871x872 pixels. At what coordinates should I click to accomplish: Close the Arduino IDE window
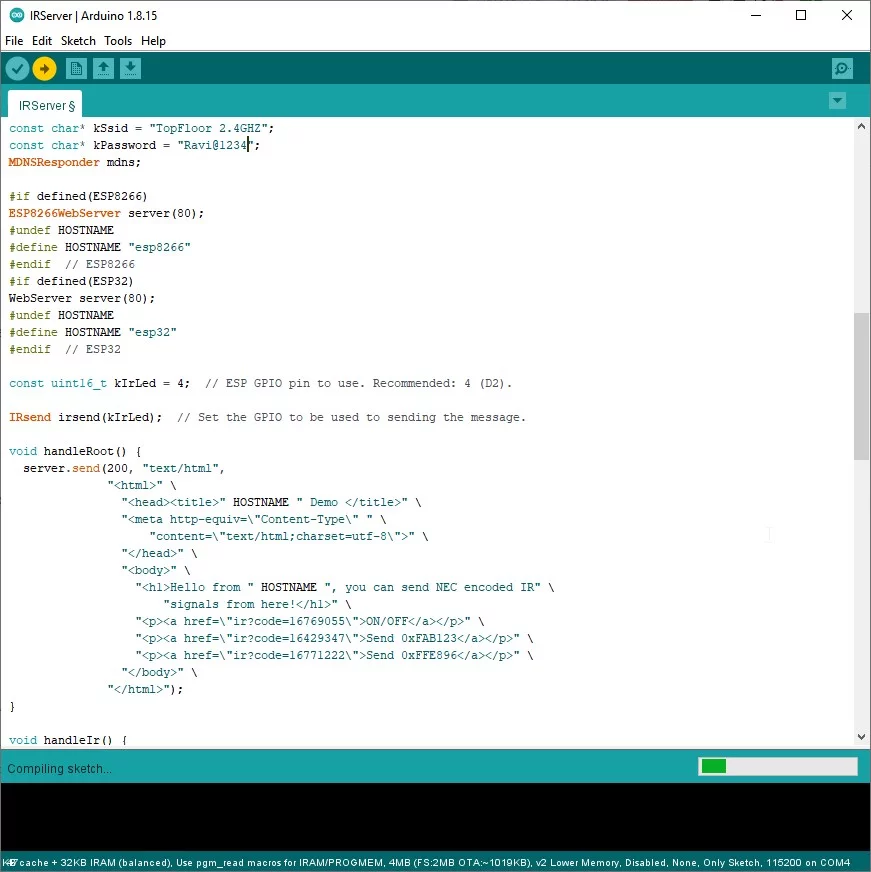tap(847, 15)
